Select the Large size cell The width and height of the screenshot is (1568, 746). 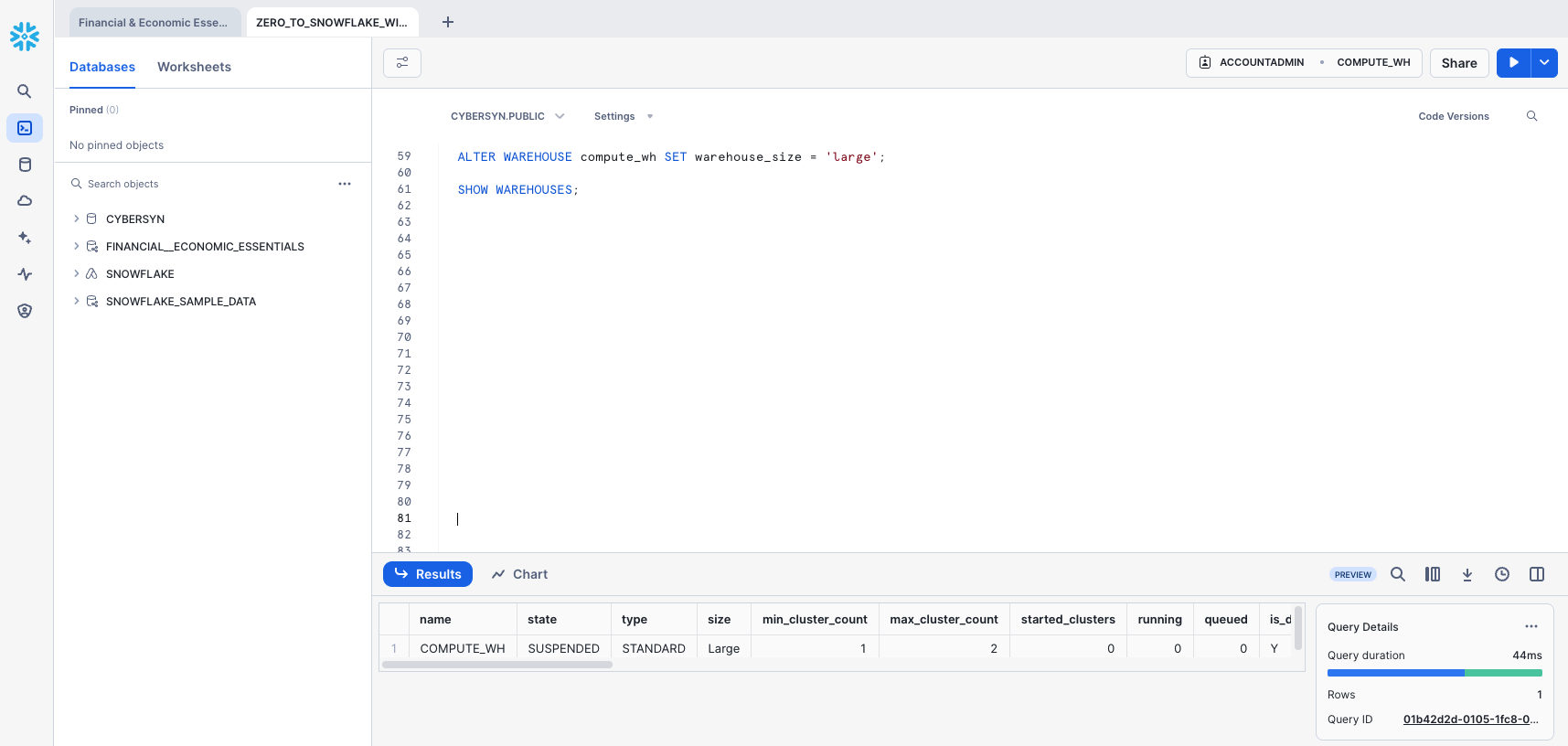(723, 648)
